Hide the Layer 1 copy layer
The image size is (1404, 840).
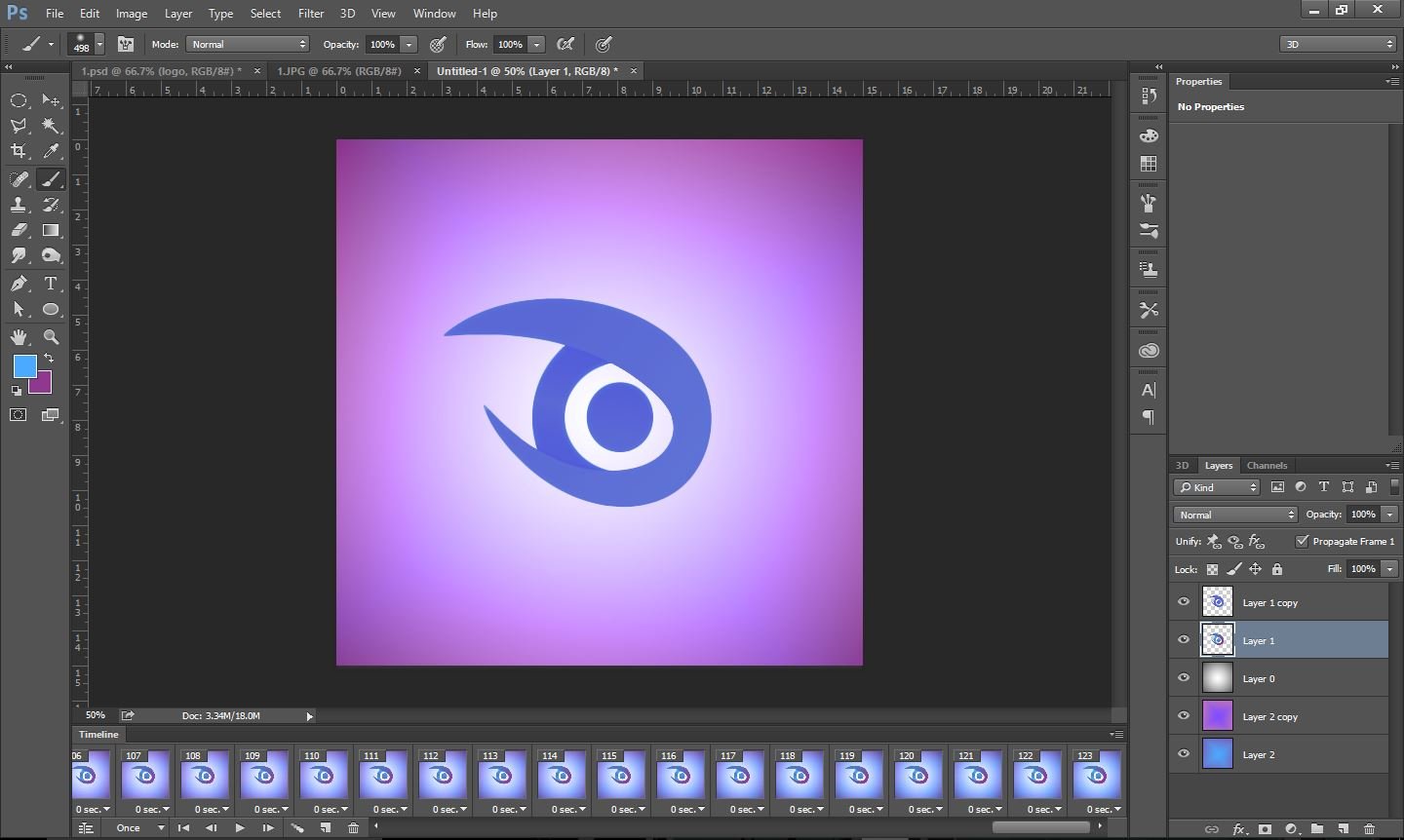1184,602
